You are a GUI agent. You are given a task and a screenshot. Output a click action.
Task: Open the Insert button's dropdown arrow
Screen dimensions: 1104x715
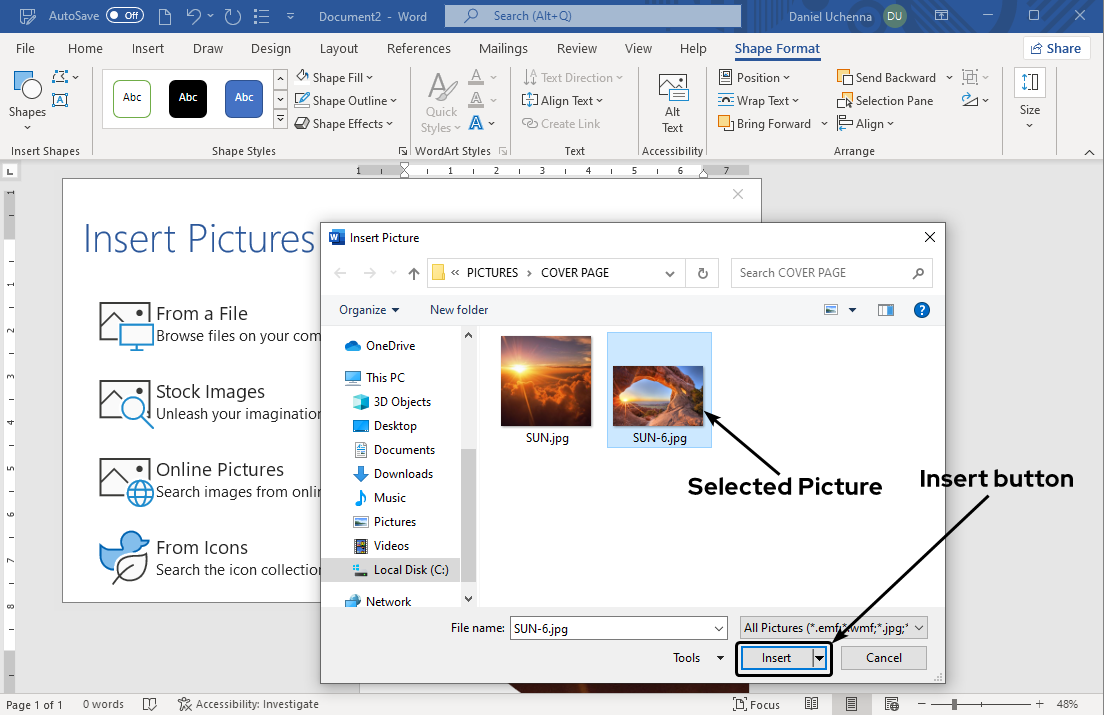(x=820, y=658)
